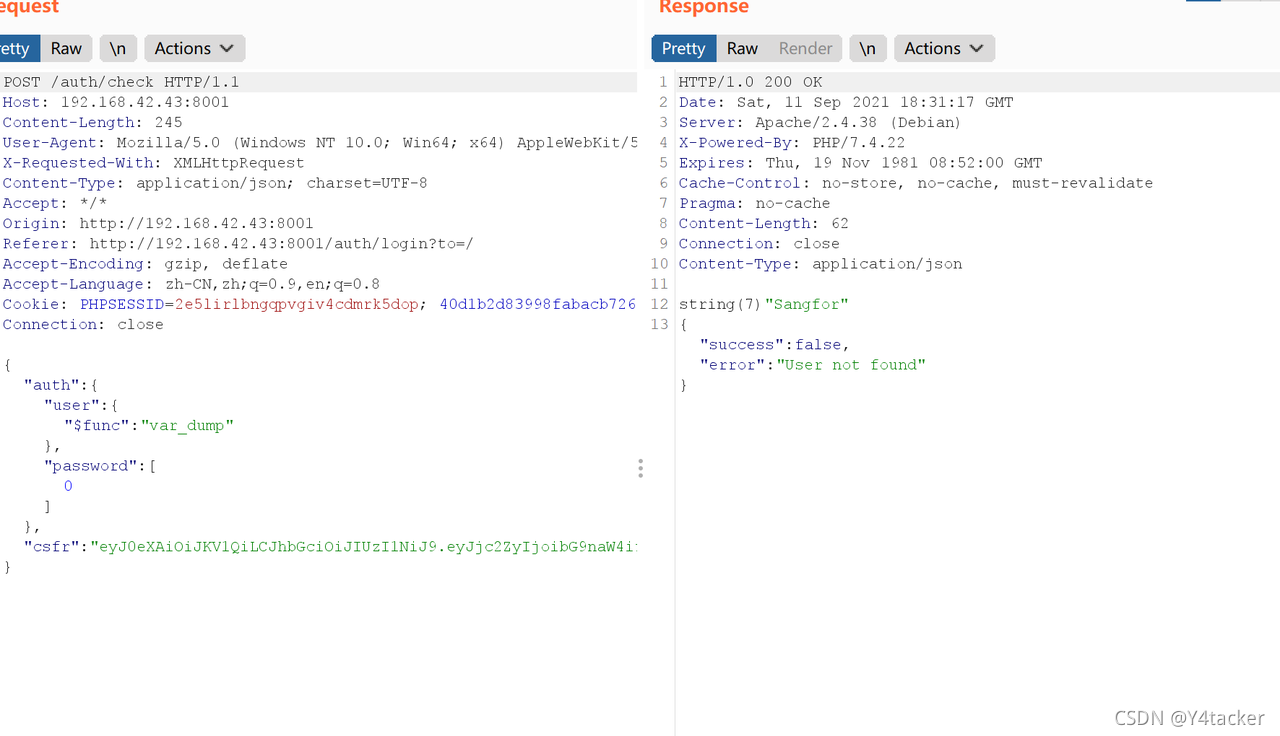
Task: Click the User-Agent header line
Action: (x=320, y=142)
